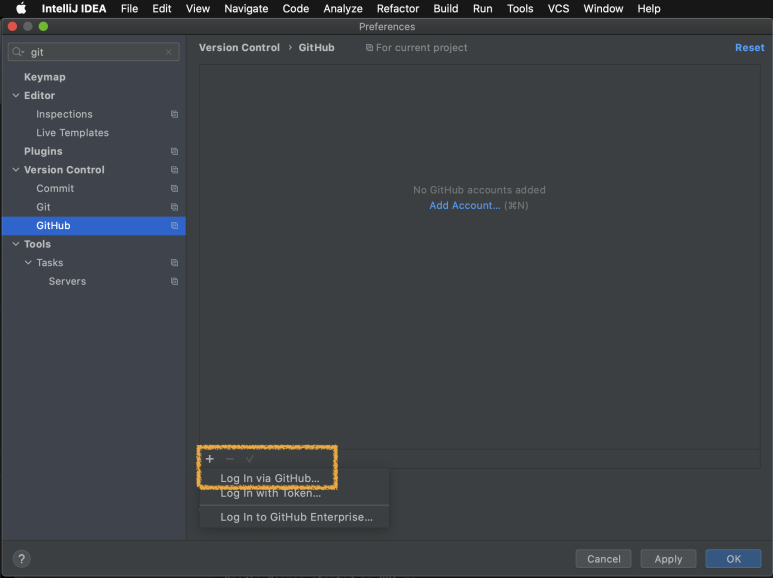Open the Code menu
Viewport: 773px width, 578px height.
(x=296, y=8)
